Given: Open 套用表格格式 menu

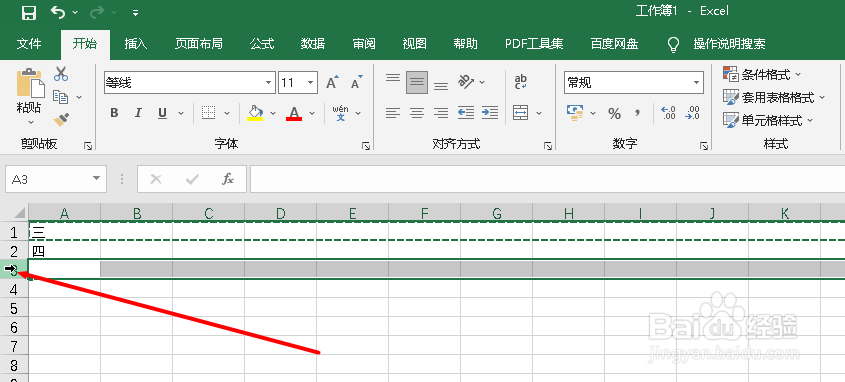Looking at the screenshot, I should coord(774,98).
